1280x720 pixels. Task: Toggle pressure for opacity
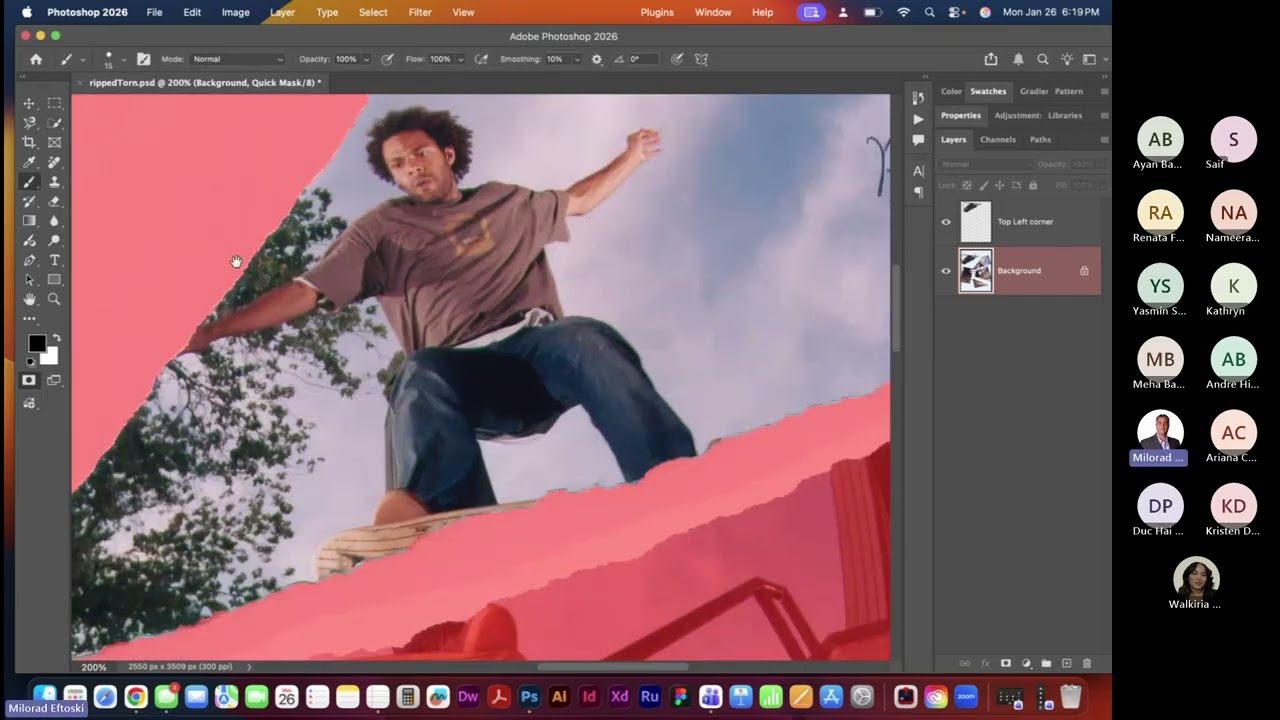pyautogui.click(x=387, y=59)
